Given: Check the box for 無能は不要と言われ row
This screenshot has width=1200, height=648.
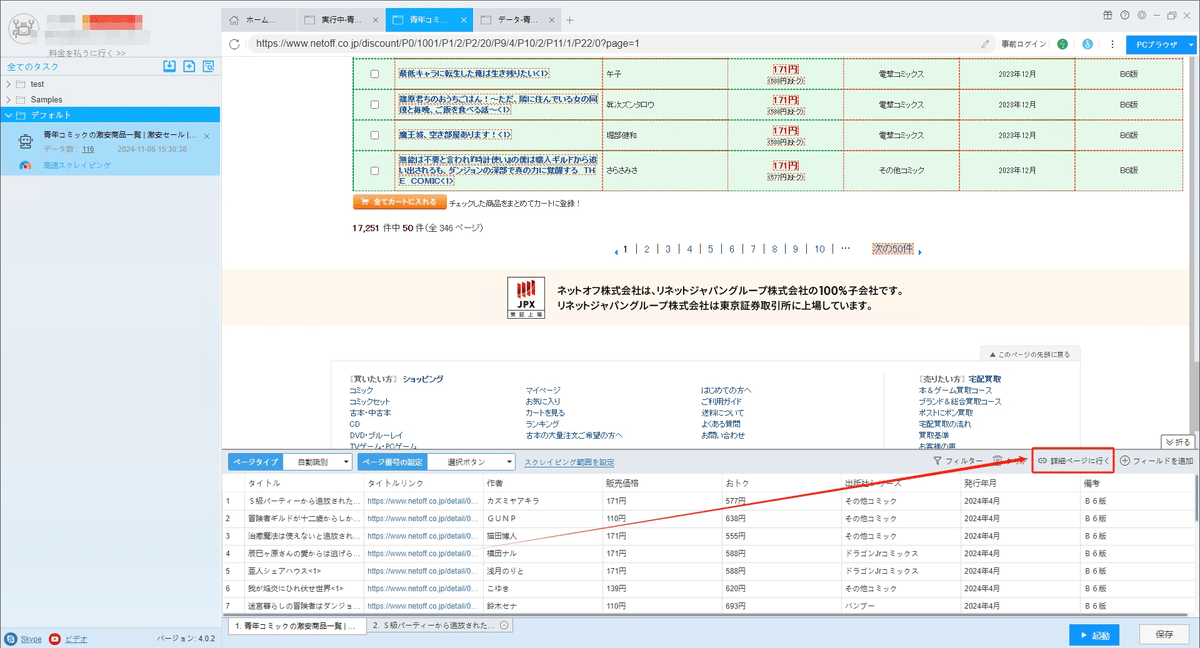Looking at the screenshot, I should click(x=375, y=170).
